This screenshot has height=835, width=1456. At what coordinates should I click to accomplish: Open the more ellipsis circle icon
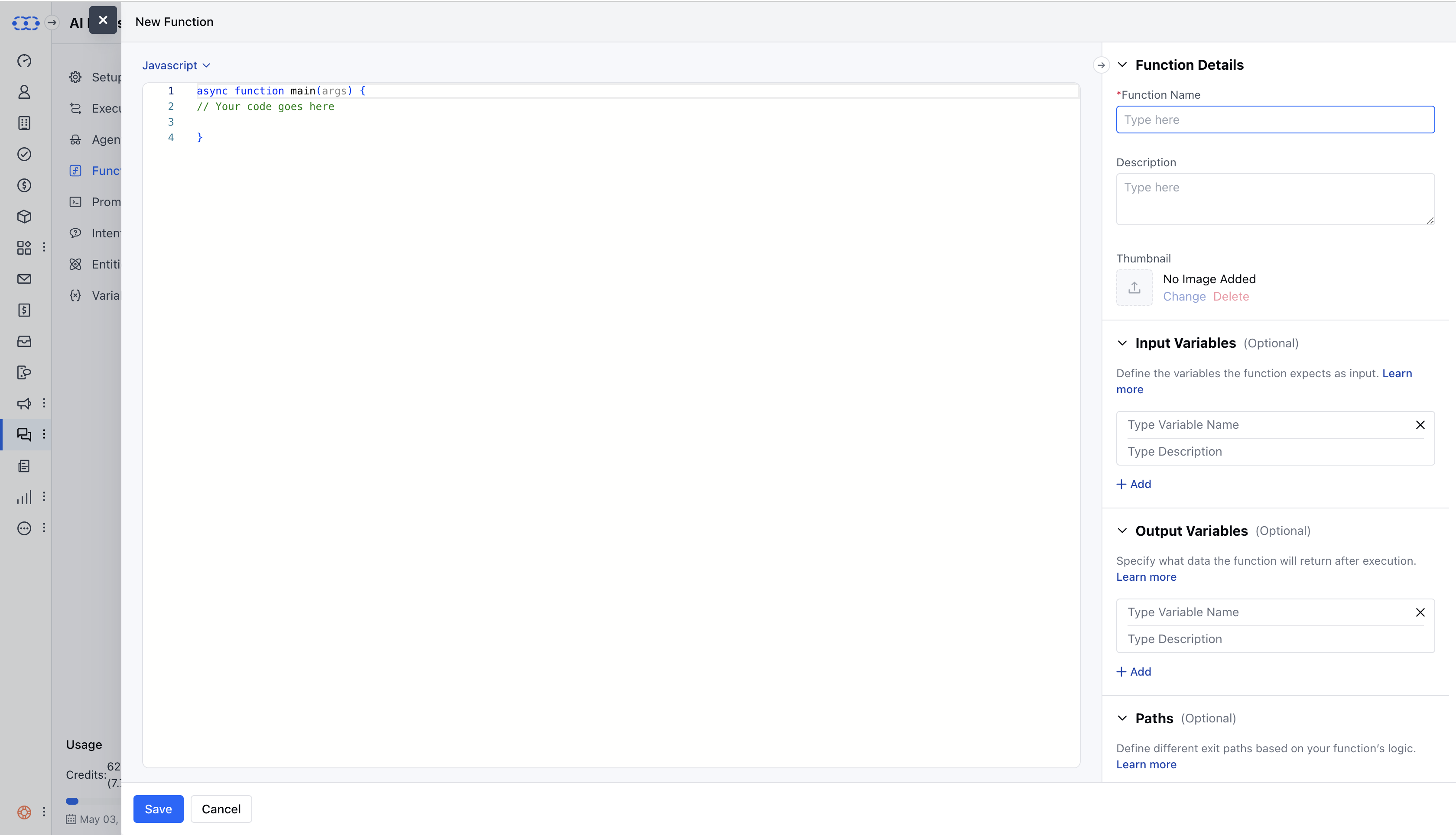point(24,528)
